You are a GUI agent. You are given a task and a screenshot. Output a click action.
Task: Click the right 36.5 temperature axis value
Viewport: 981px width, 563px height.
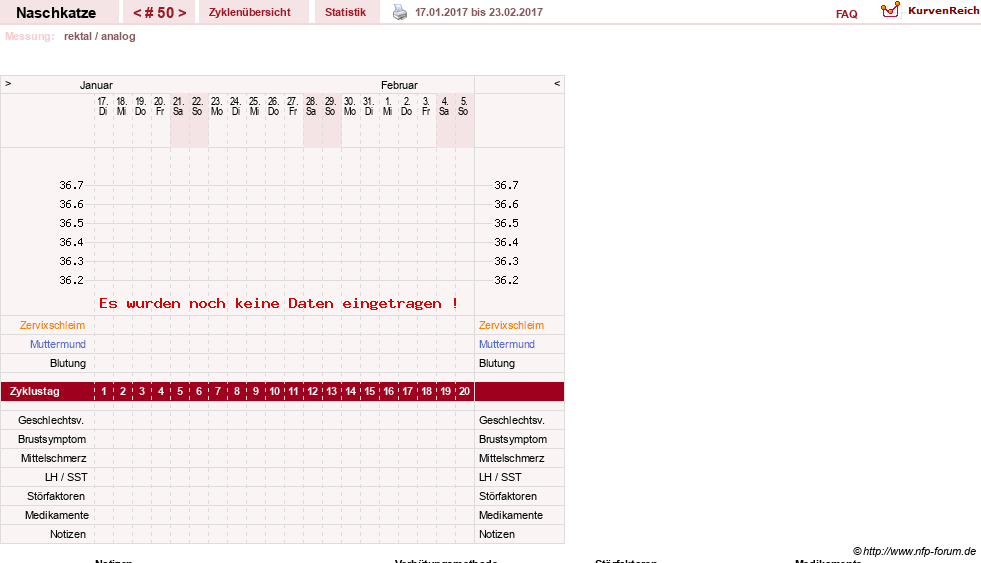507,223
